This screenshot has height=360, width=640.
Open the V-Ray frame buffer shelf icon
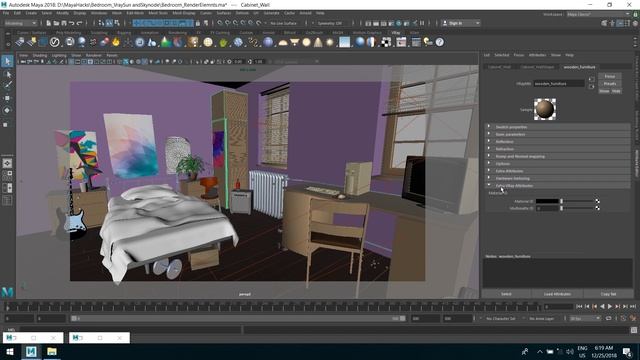[x=401, y=42]
